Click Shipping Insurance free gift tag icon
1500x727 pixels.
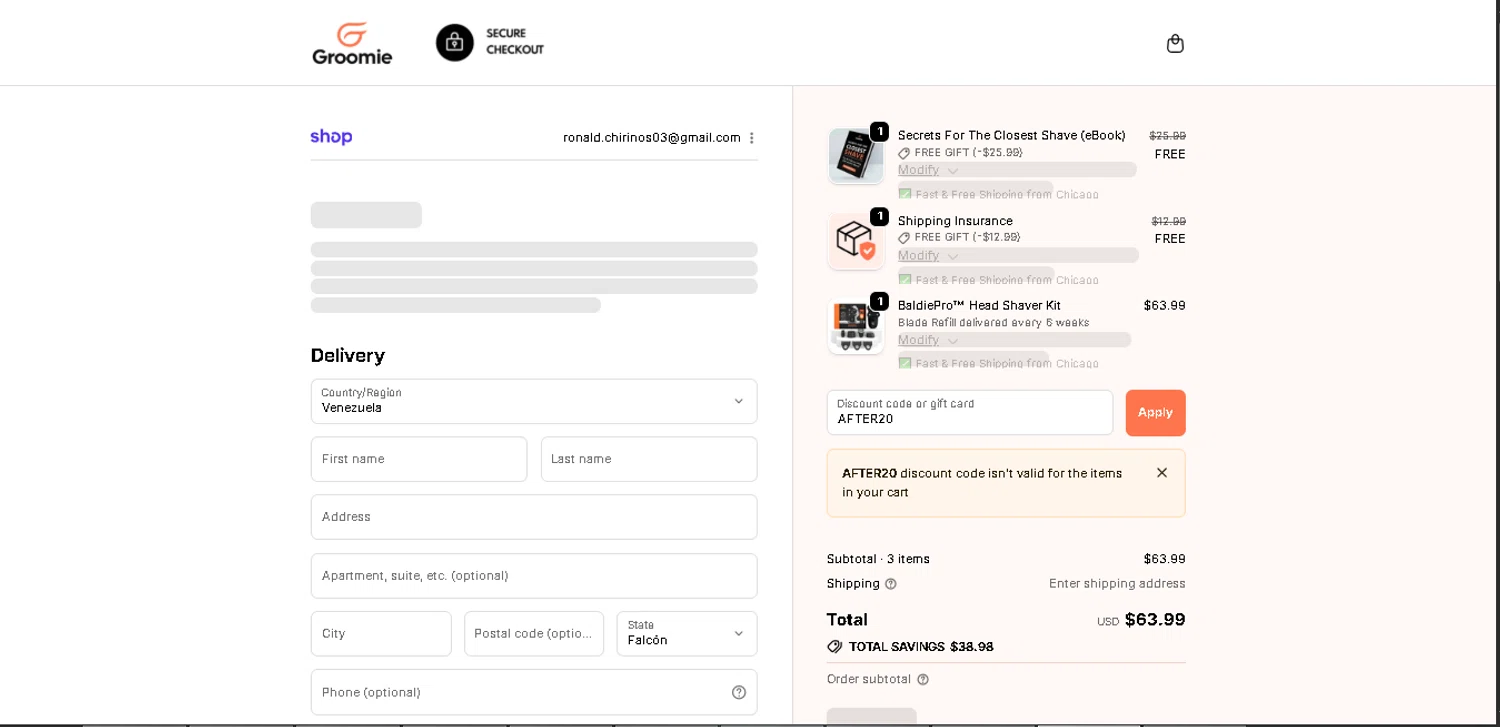click(904, 238)
